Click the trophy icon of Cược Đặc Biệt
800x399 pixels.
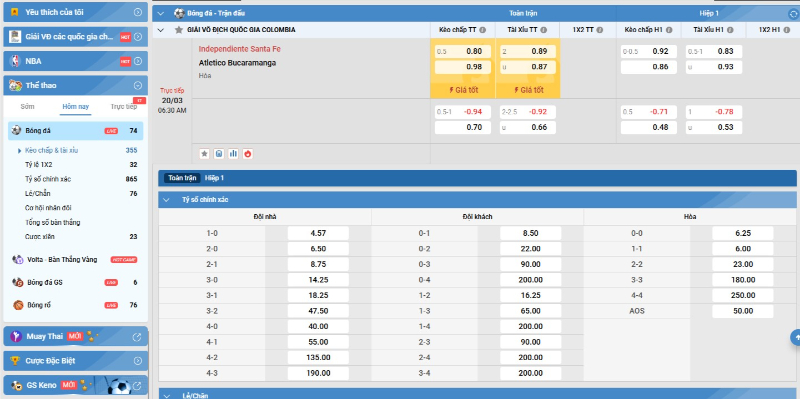[15, 361]
